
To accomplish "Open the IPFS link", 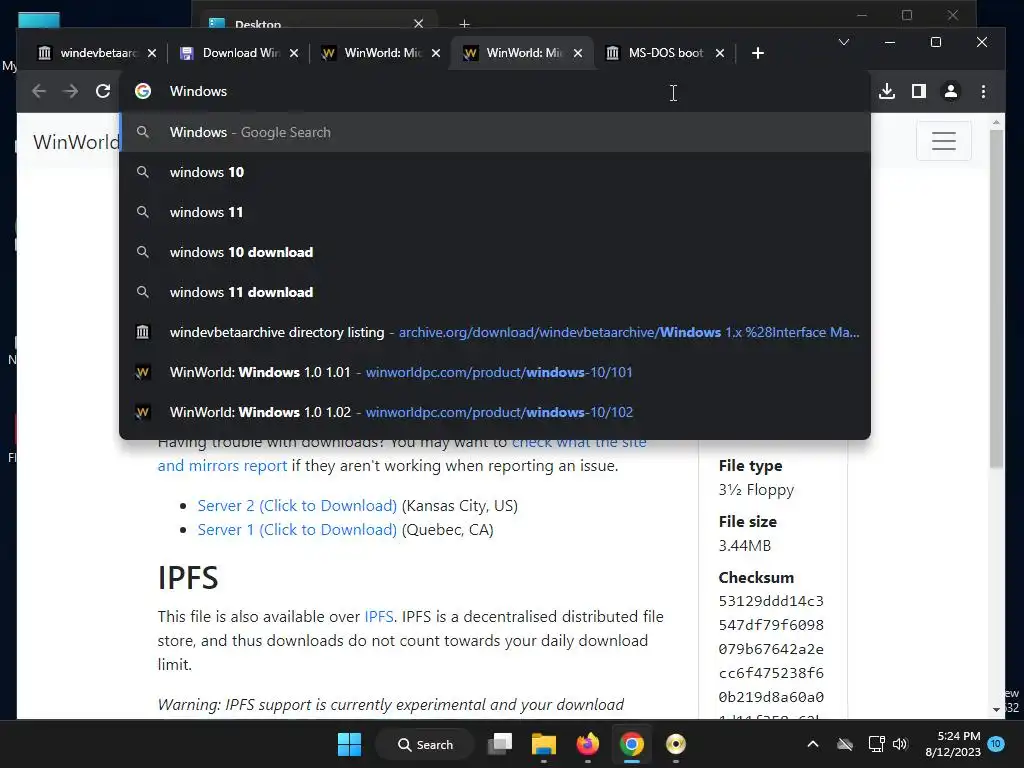I will [x=379, y=616].
